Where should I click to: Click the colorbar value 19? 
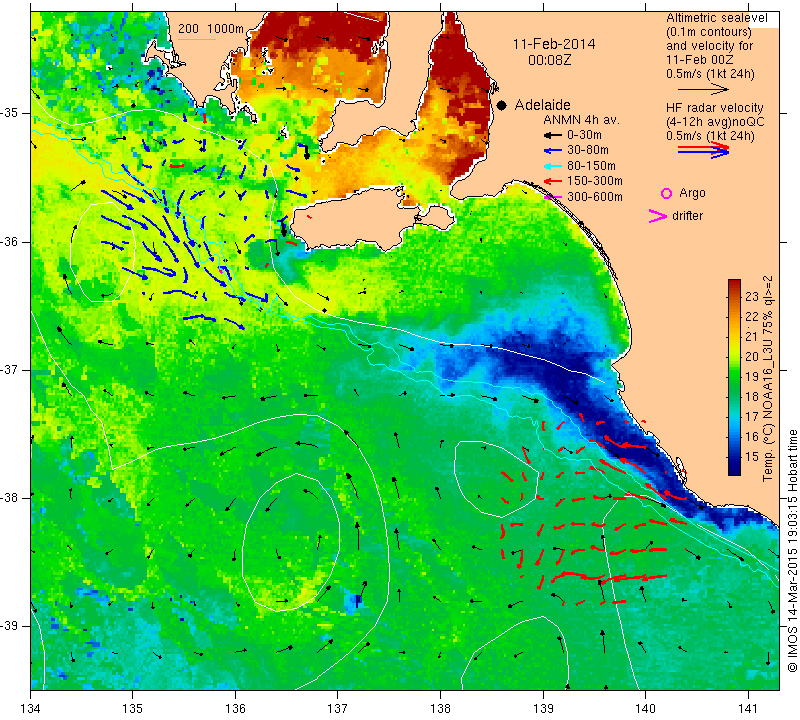coord(752,377)
